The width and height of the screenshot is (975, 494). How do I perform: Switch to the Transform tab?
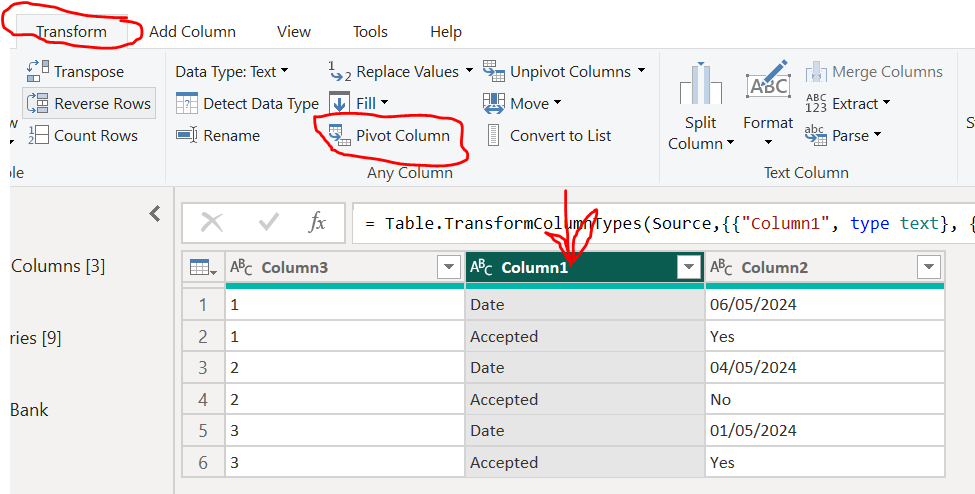pyautogui.click(x=71, y=32)
